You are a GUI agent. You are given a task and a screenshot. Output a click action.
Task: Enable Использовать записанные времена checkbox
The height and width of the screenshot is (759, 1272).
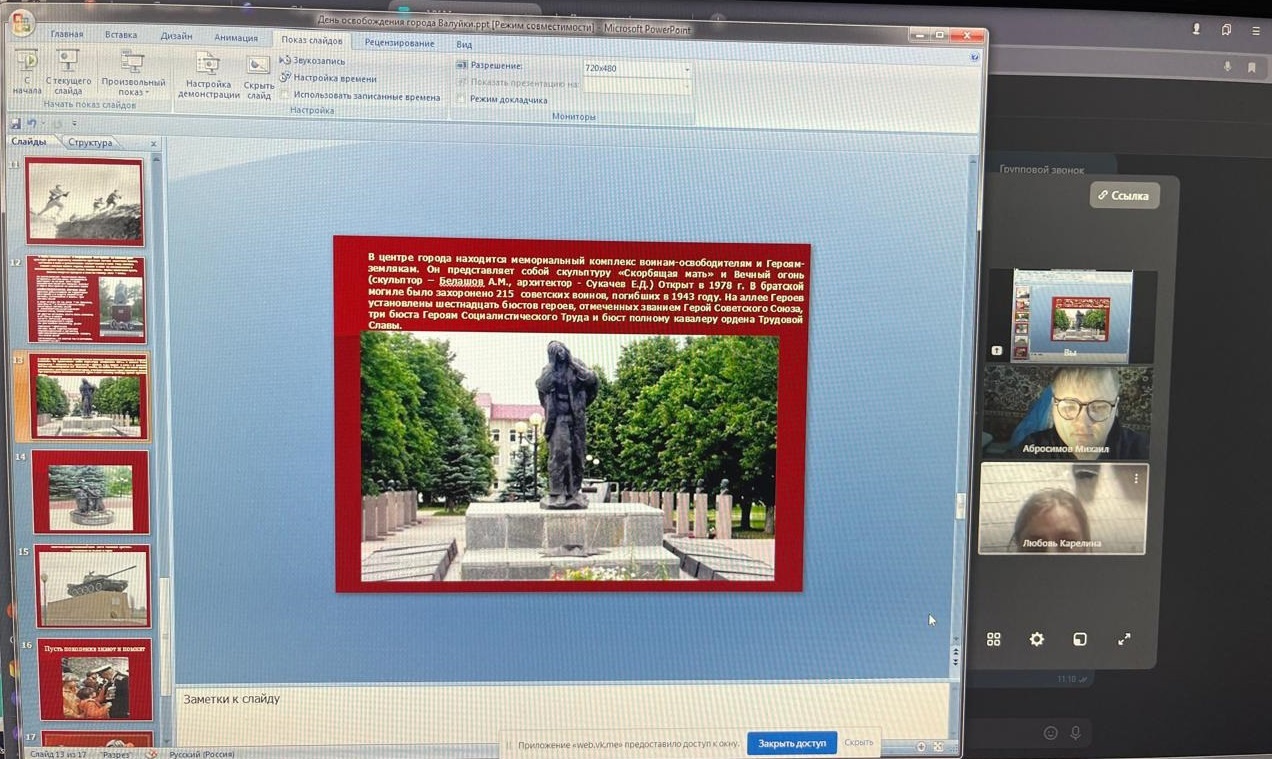(284, 97)
